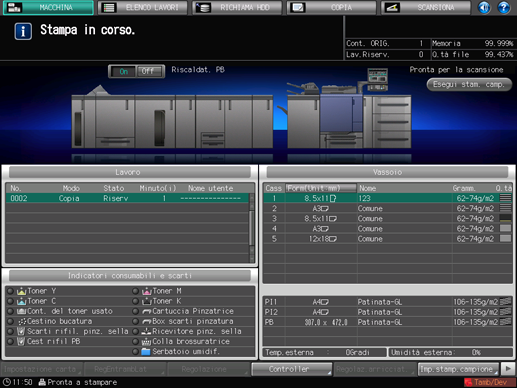The height and width of the screenshot is (388, 517).
Task: Select job 0002 Copia row
Action: tap(127, 198)
